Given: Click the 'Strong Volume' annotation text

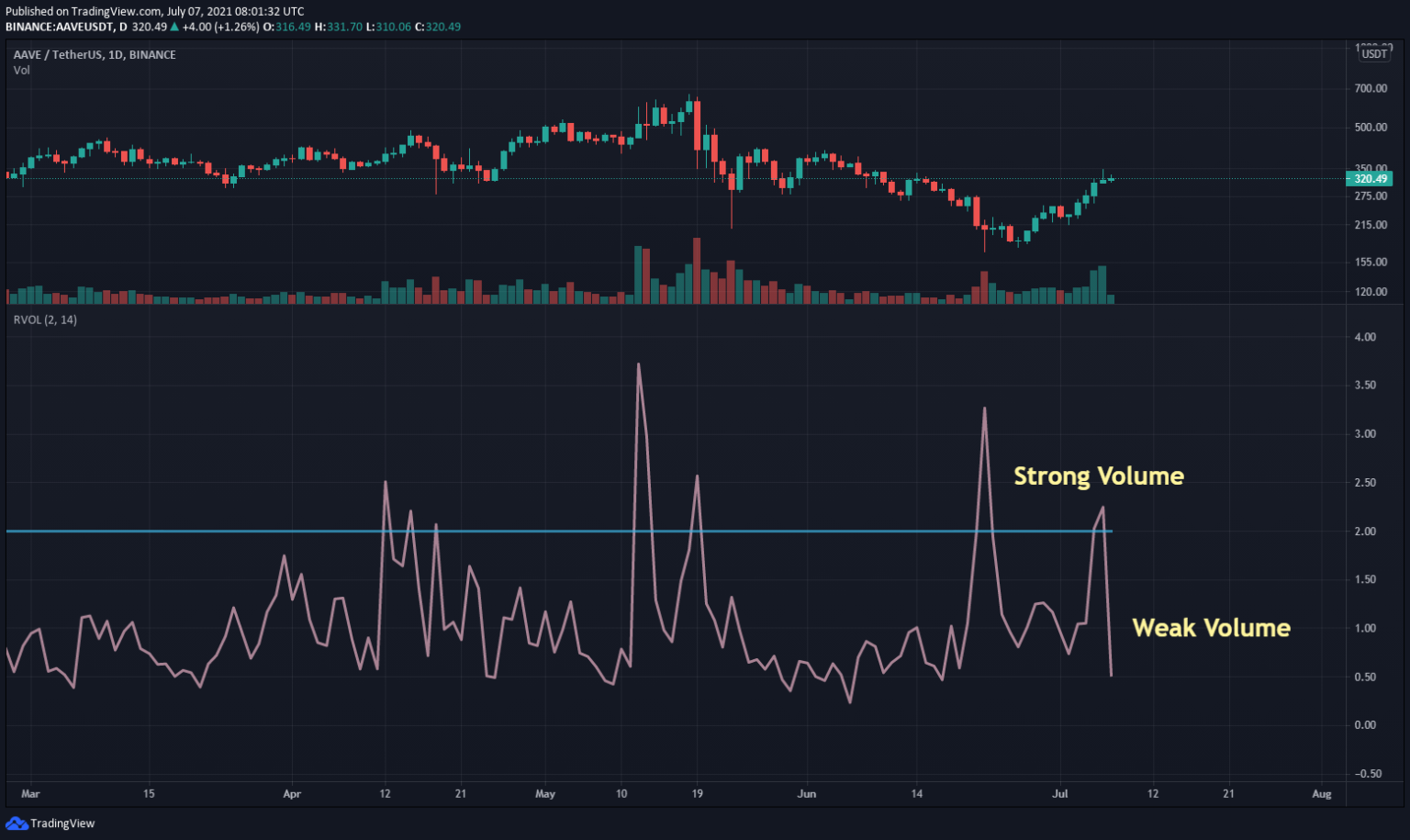Looking at the screenshot, I should click(x=1099, y=476).
